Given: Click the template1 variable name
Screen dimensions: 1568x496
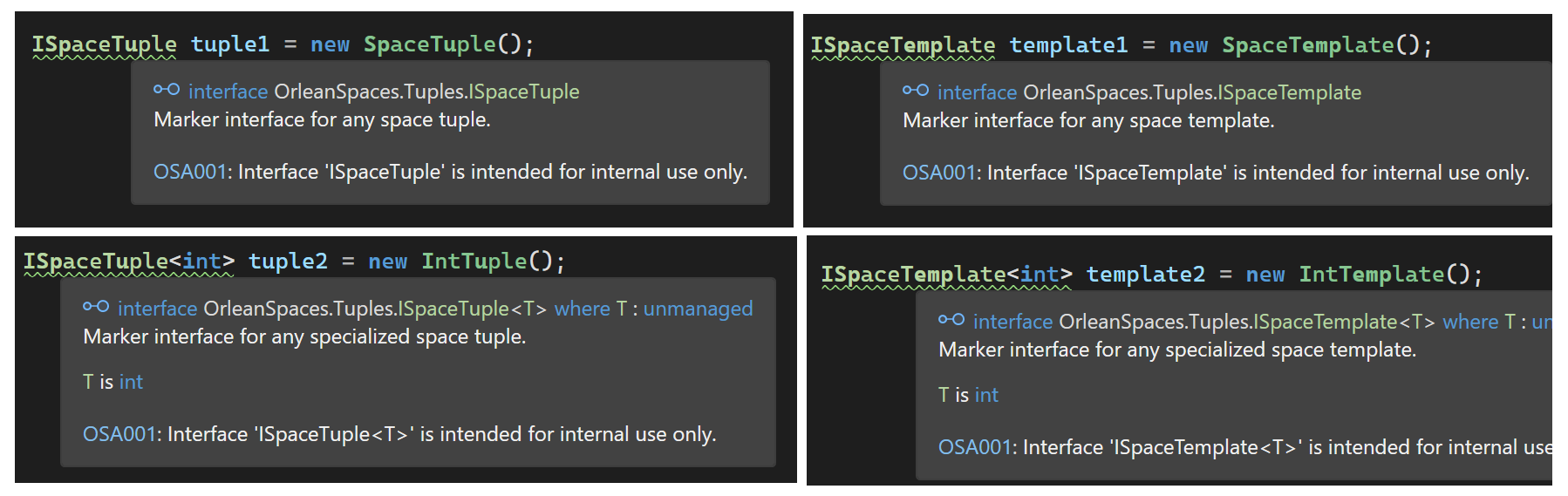Looking at the screenshot, I should 1068,45.
